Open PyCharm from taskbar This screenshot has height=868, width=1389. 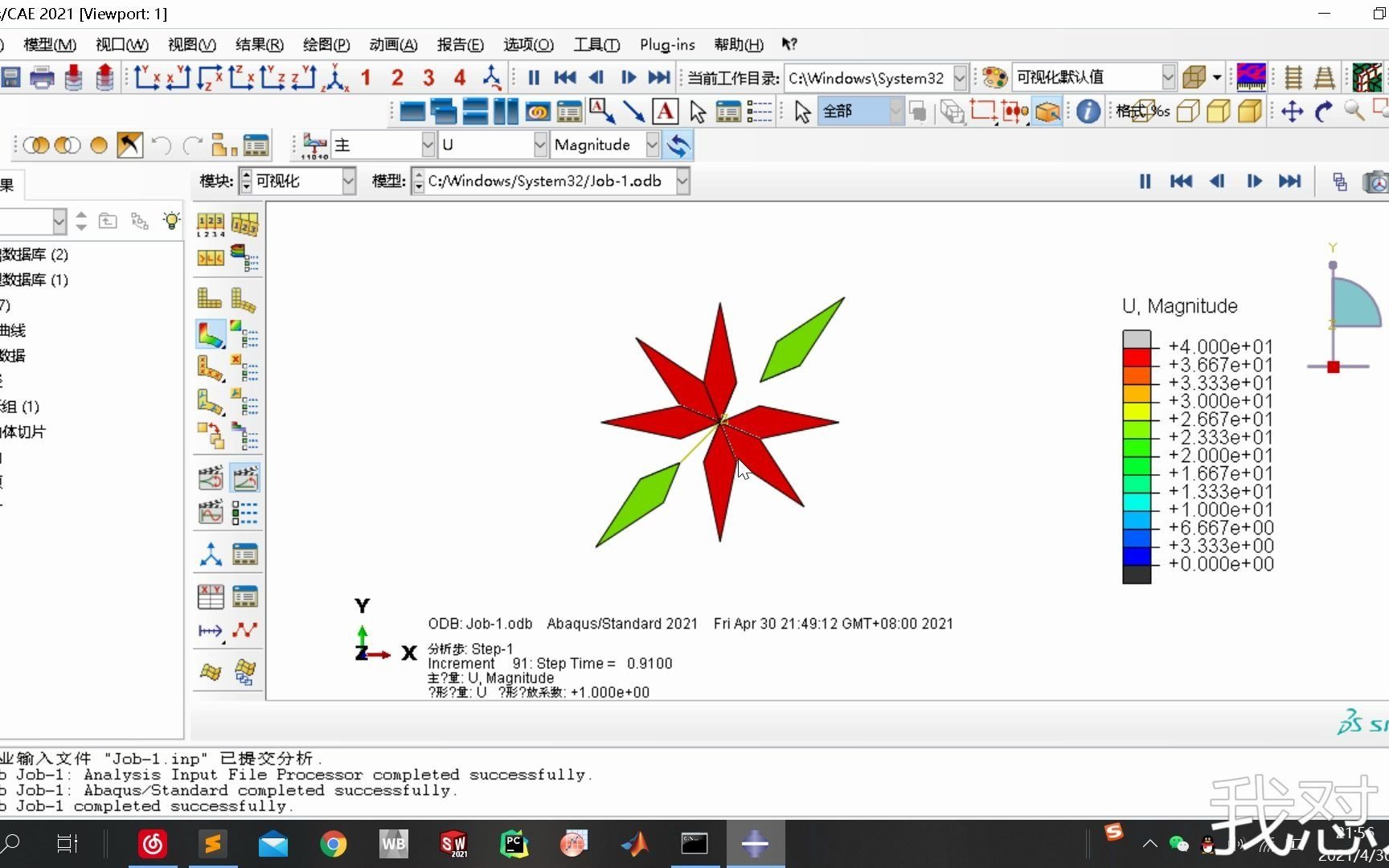point(514,844)
